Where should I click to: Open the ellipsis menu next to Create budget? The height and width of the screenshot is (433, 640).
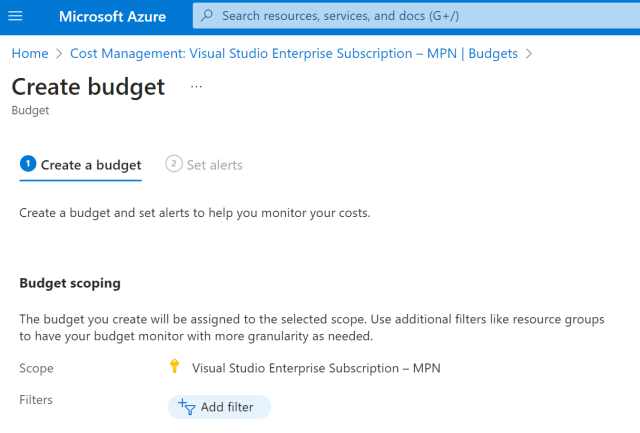tap(196, 87)
